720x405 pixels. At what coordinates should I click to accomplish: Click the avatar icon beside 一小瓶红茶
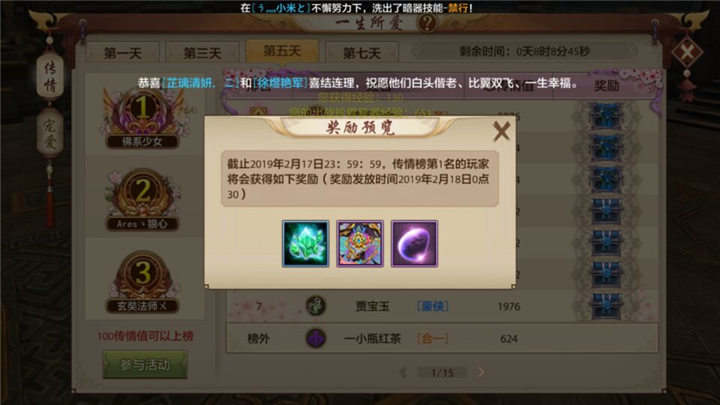(x=316, y=338)
